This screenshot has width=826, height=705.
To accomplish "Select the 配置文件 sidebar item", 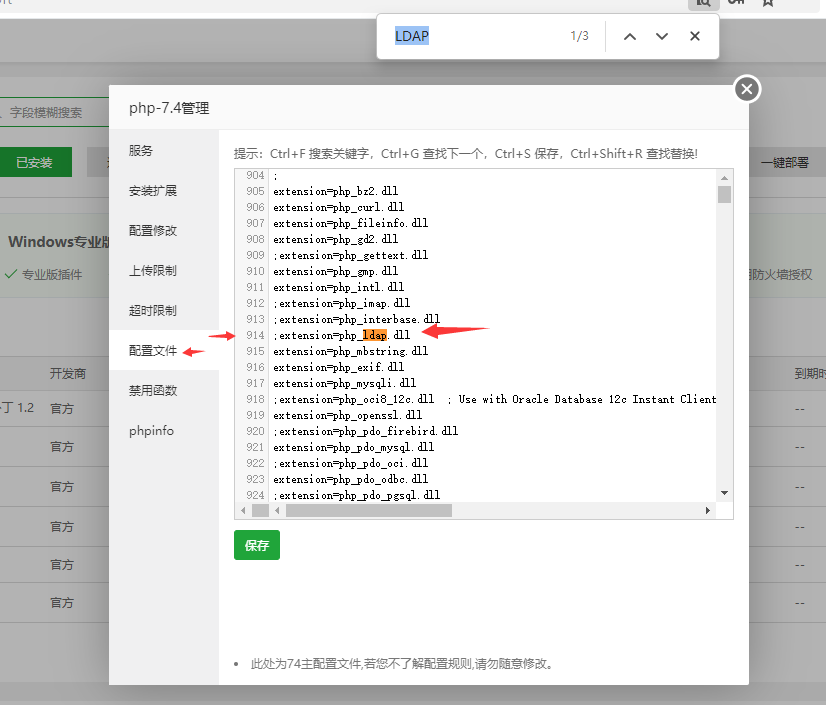I will pos(153,351).
